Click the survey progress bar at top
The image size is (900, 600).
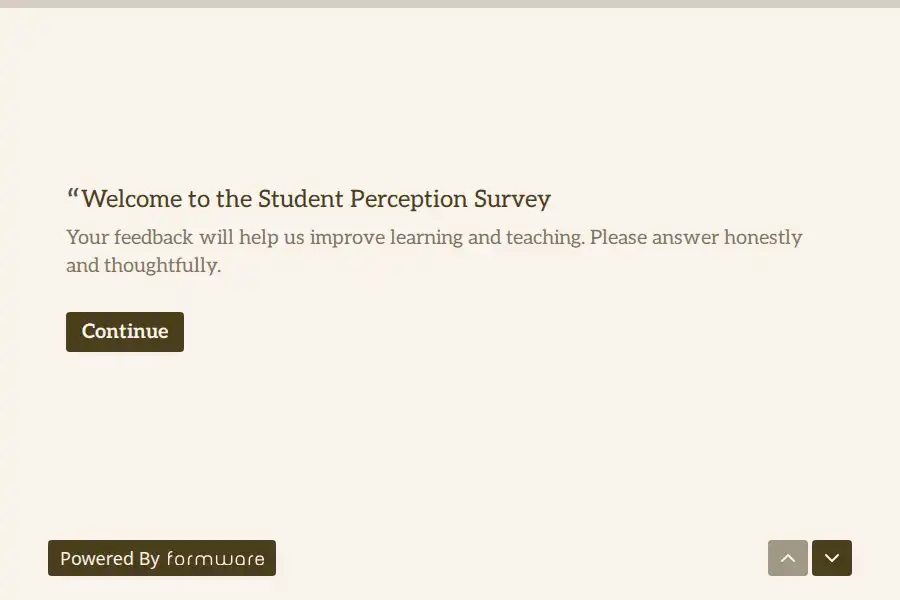[450, 3]
